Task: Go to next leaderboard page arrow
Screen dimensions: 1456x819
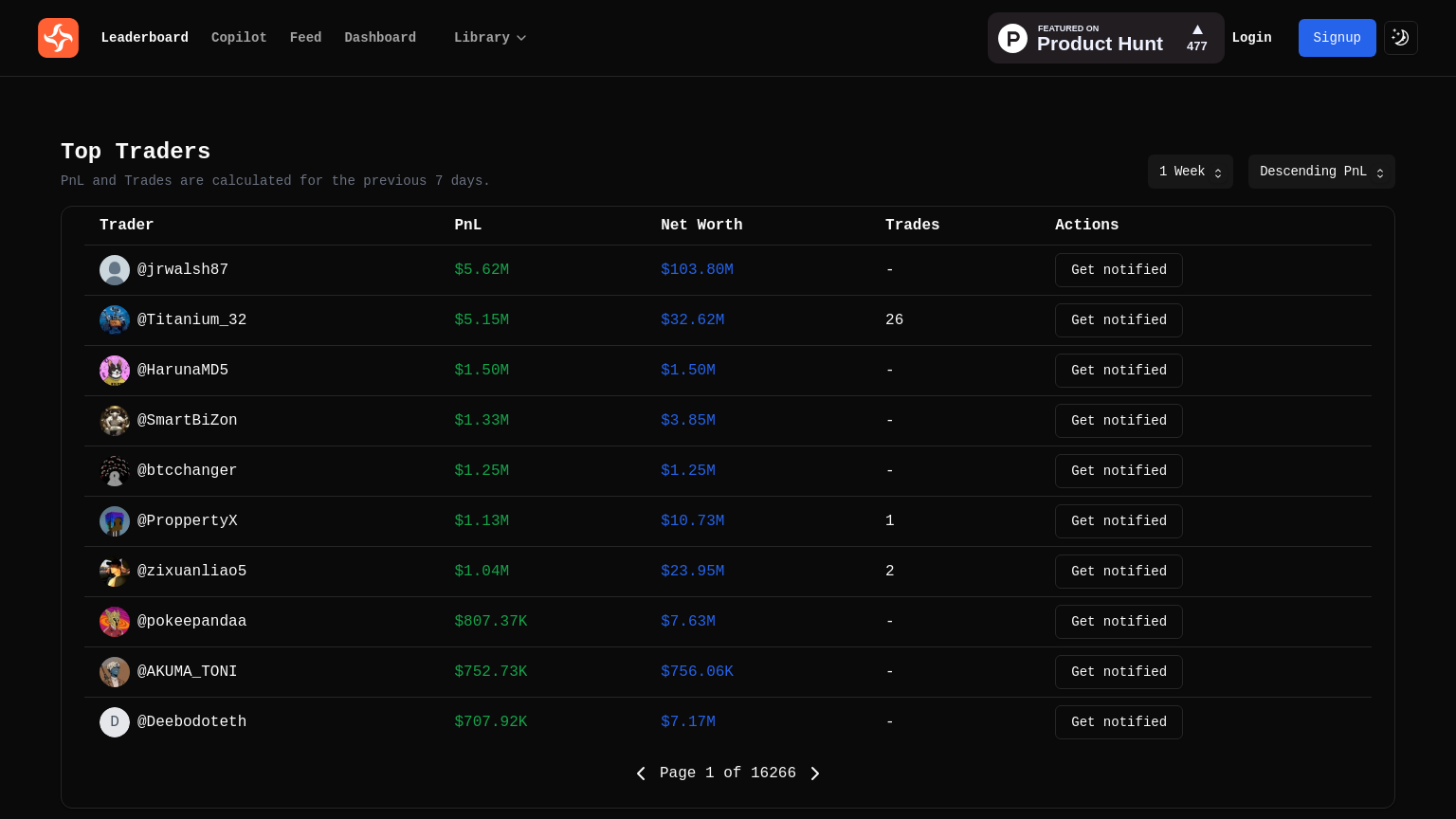Action: [814, 773]
